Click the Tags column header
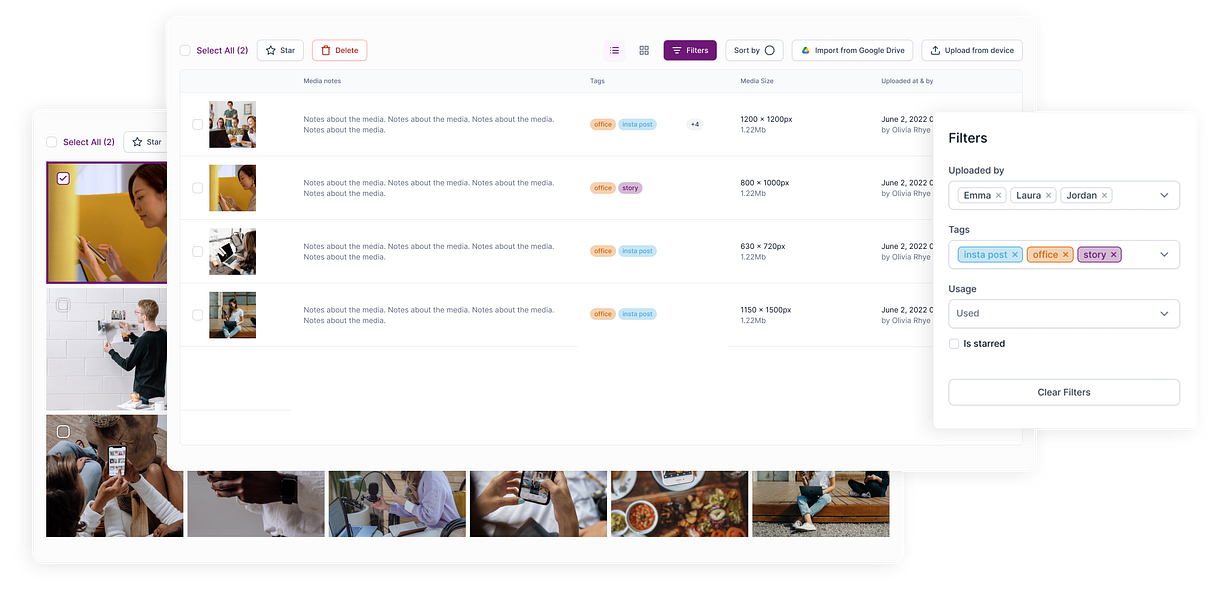The height and width of the screenshot is (600, 1212). [597, 81]
